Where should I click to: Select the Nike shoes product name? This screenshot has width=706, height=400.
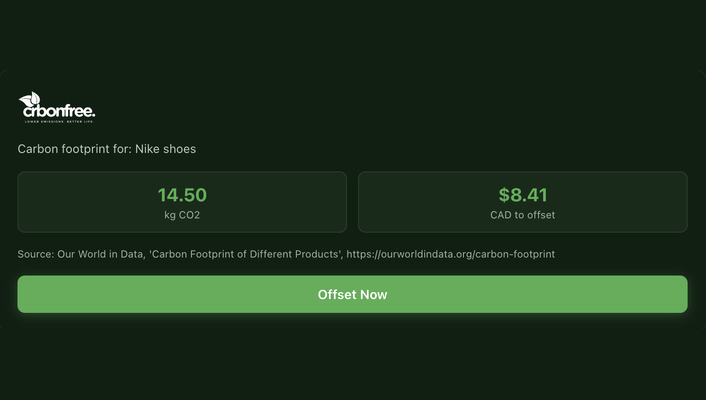click(165, 149)
